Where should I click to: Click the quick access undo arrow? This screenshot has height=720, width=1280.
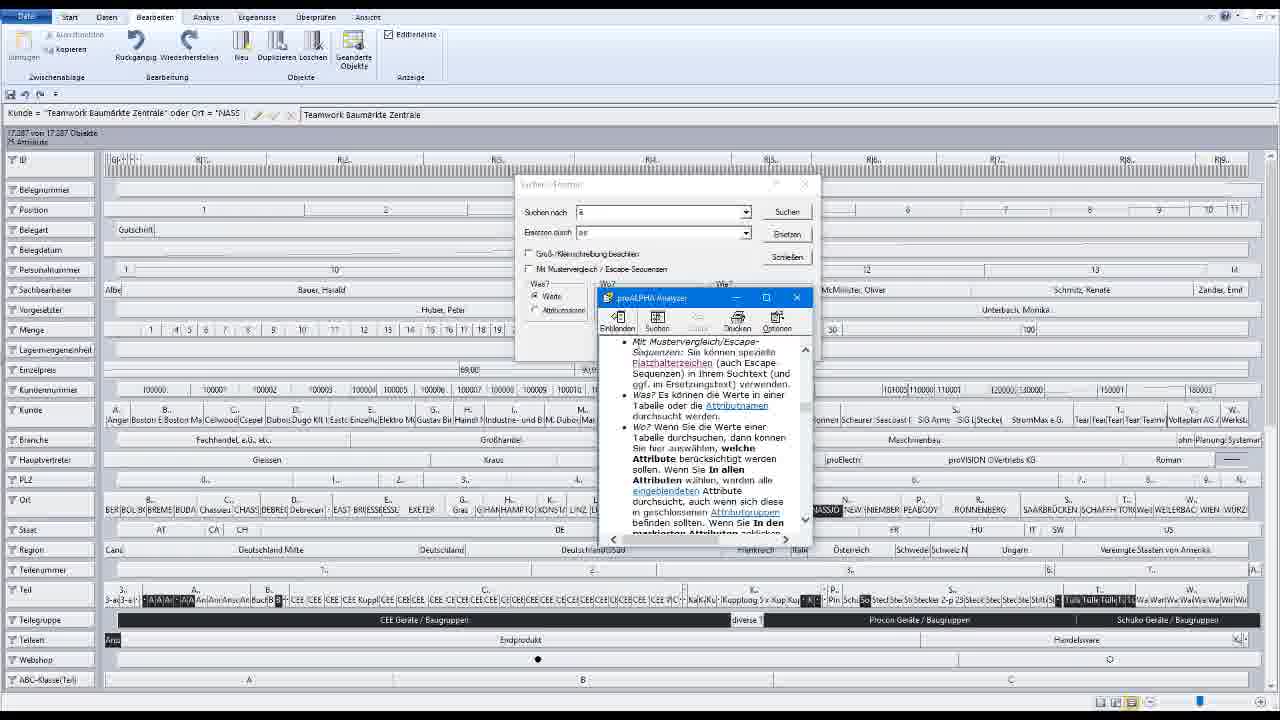pos(25,94)
